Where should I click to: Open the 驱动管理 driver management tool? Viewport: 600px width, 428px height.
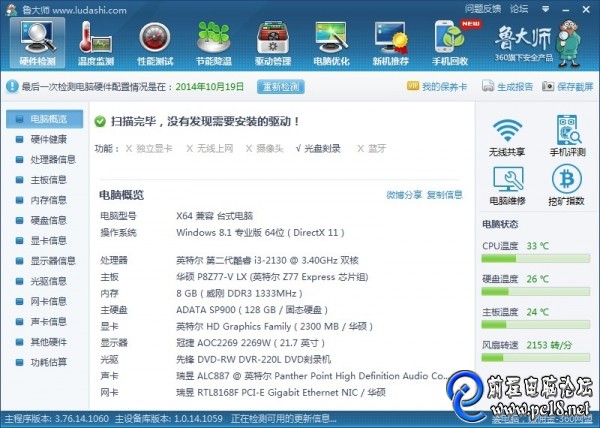coord(274,44)
